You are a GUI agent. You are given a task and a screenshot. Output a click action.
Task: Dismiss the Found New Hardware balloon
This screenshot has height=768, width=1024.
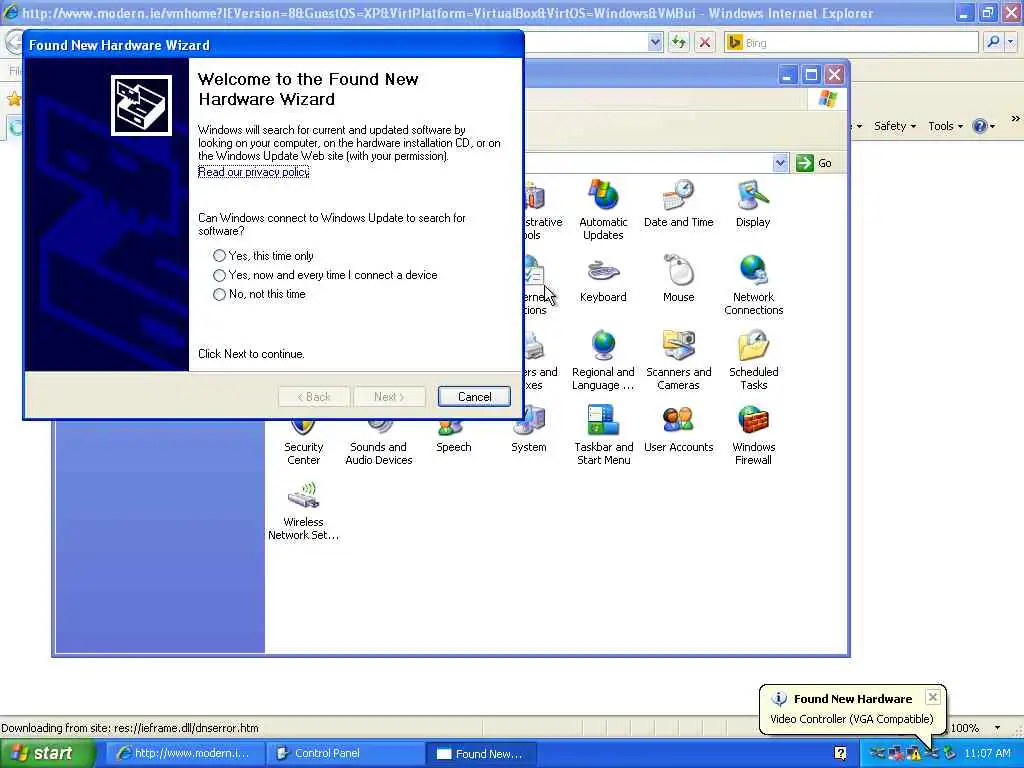[933, 697]
